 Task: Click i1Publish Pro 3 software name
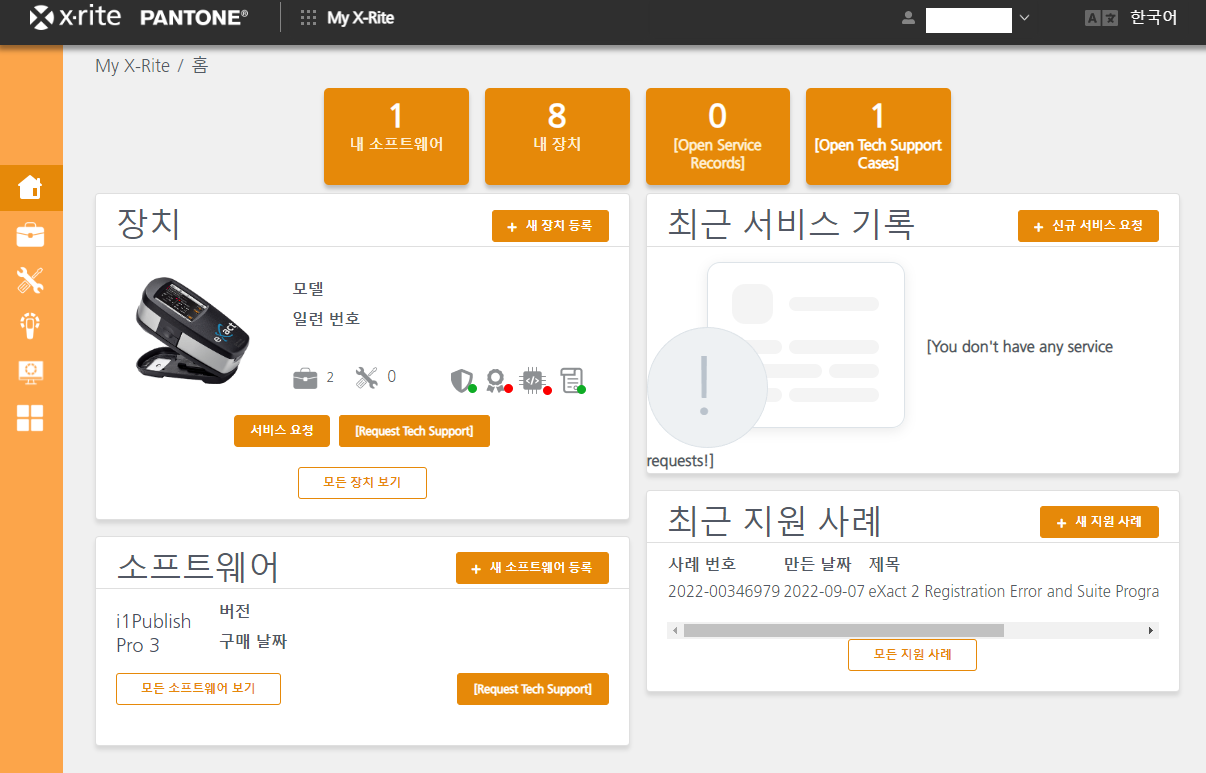153,633
